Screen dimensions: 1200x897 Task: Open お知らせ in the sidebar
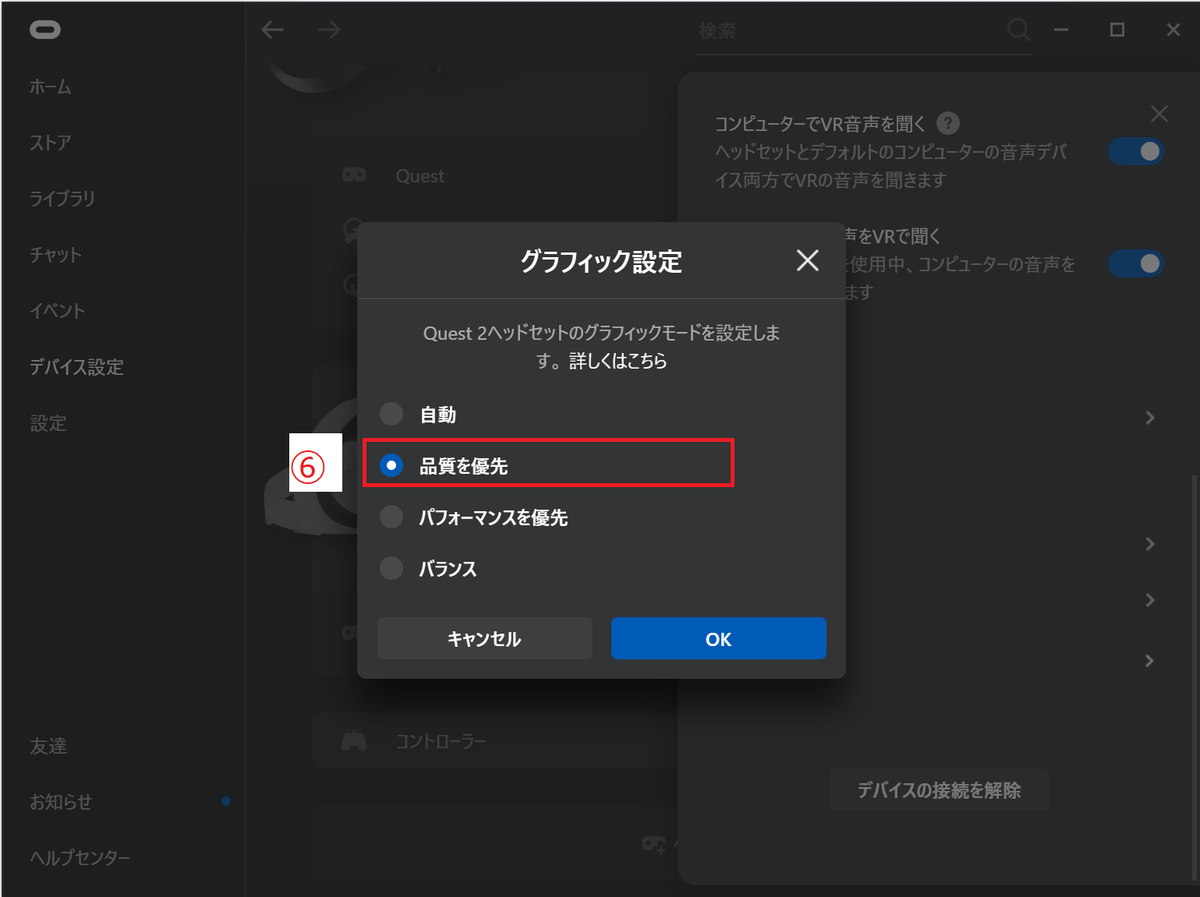coord(60,802)
